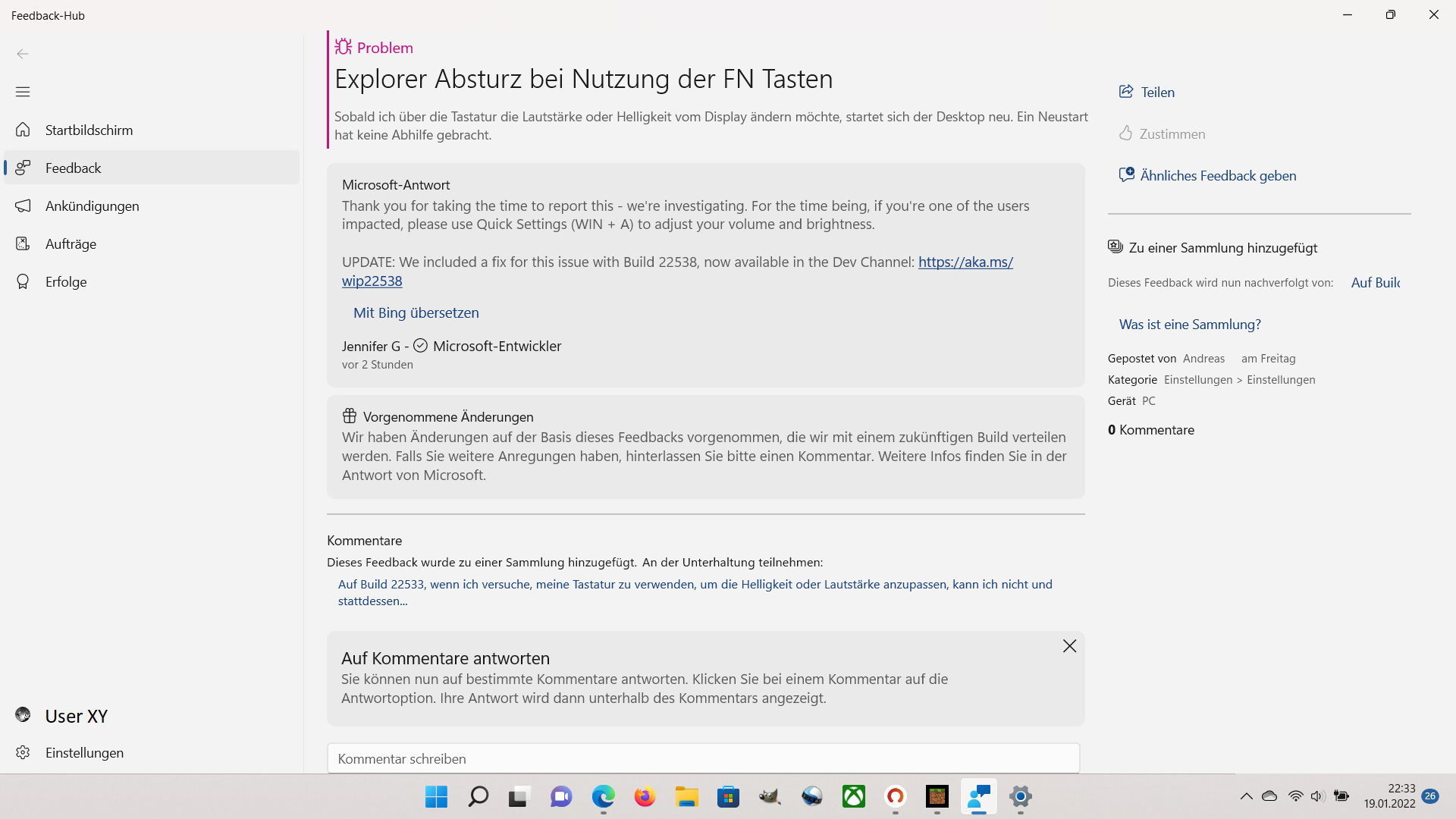Click Mit Bing übersetzen
The image size is (1456, 819).
[416, 312]
